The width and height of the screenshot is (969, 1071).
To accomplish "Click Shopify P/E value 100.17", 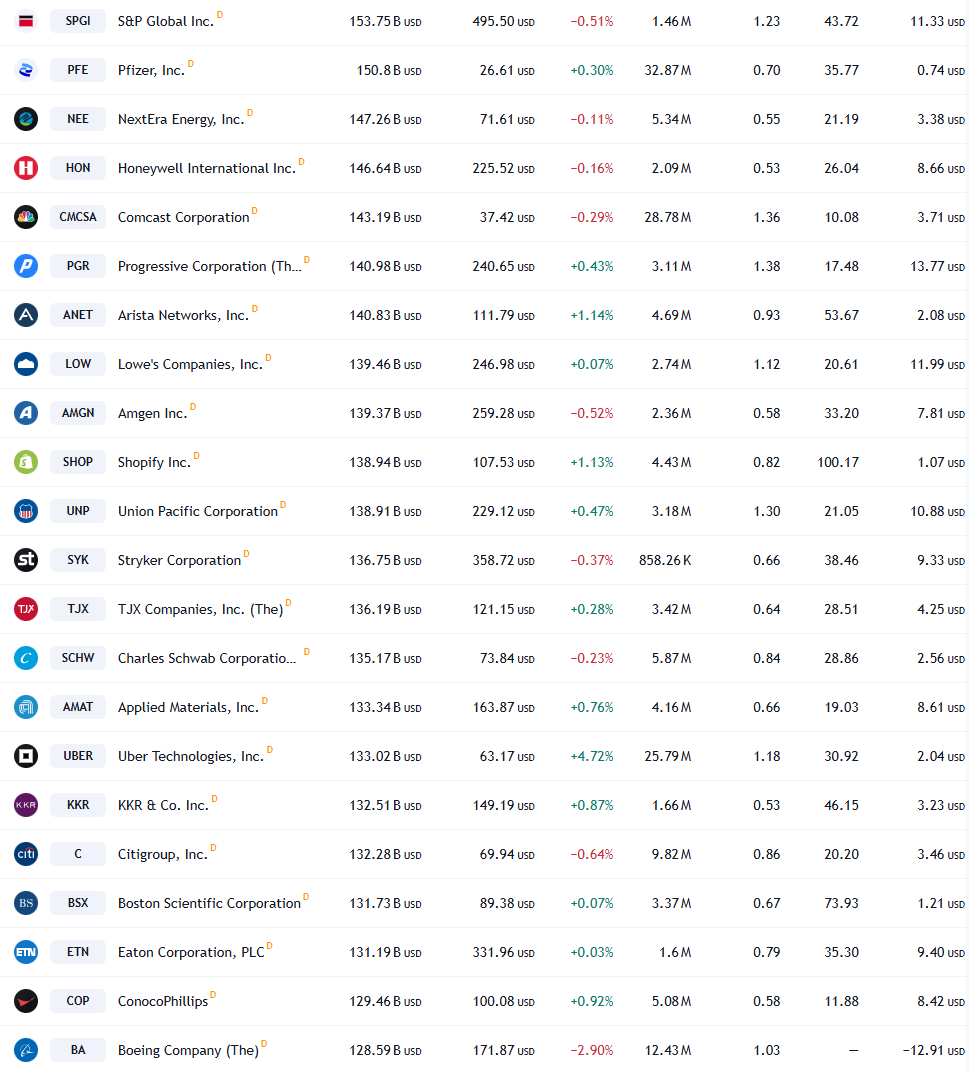I will [x=838, y=462].
